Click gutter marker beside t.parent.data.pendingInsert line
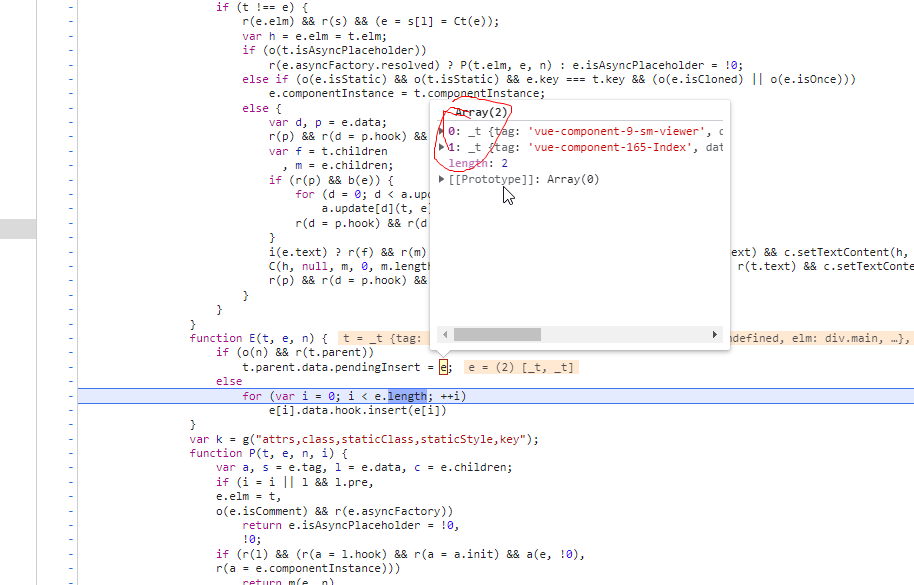The width and height of the screenshot is (914, 585). (x=71, y=367)
